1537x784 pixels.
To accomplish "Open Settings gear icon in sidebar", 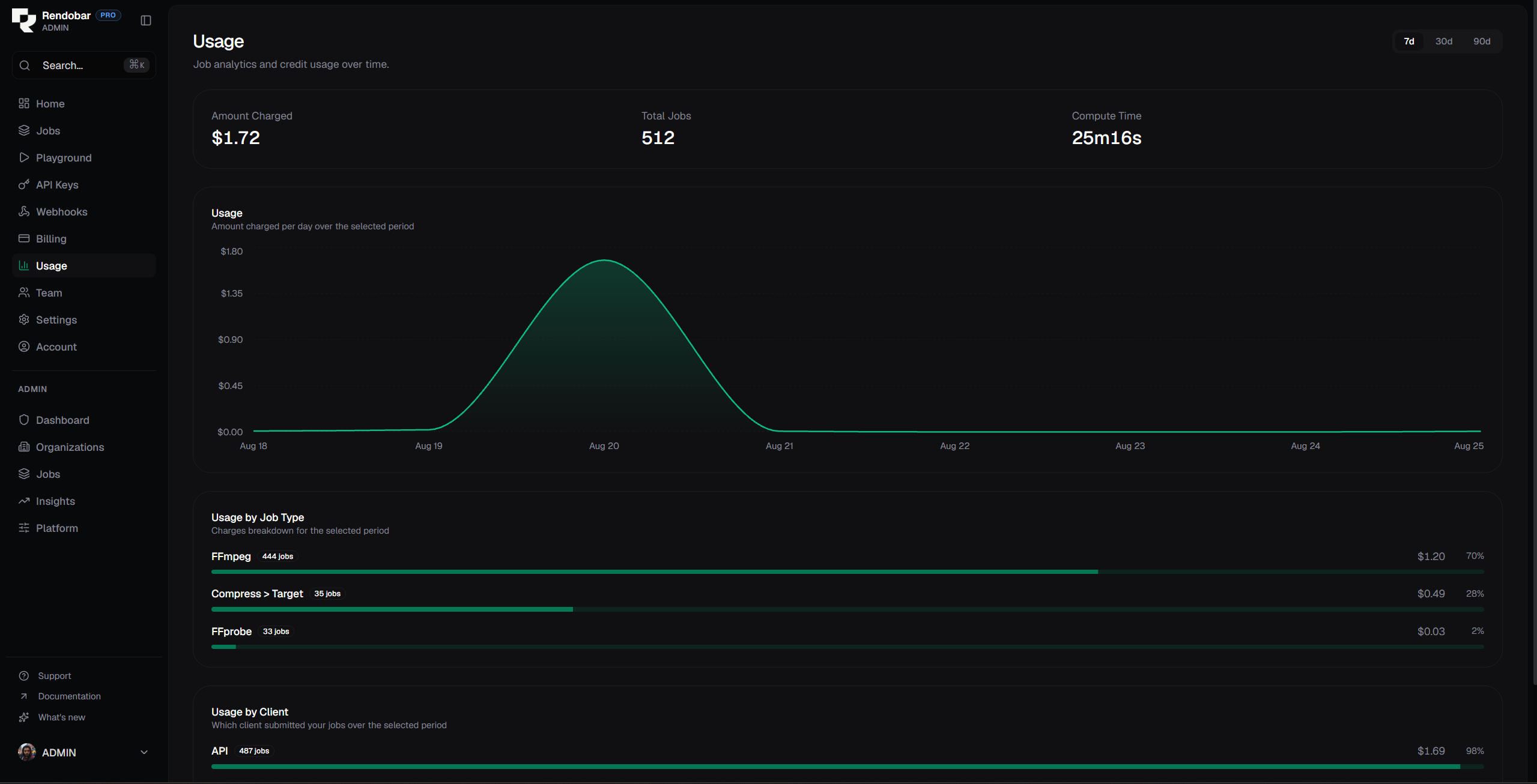I will 24,319.
